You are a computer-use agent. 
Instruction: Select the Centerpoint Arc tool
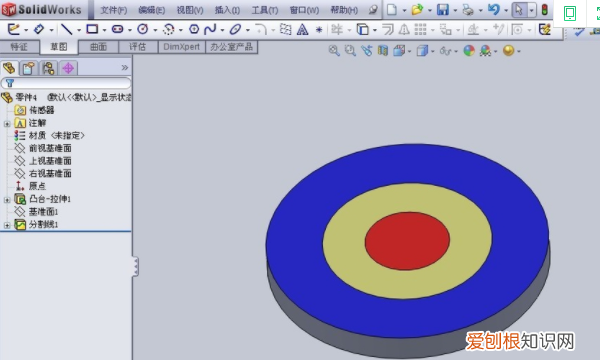(168, 29)
